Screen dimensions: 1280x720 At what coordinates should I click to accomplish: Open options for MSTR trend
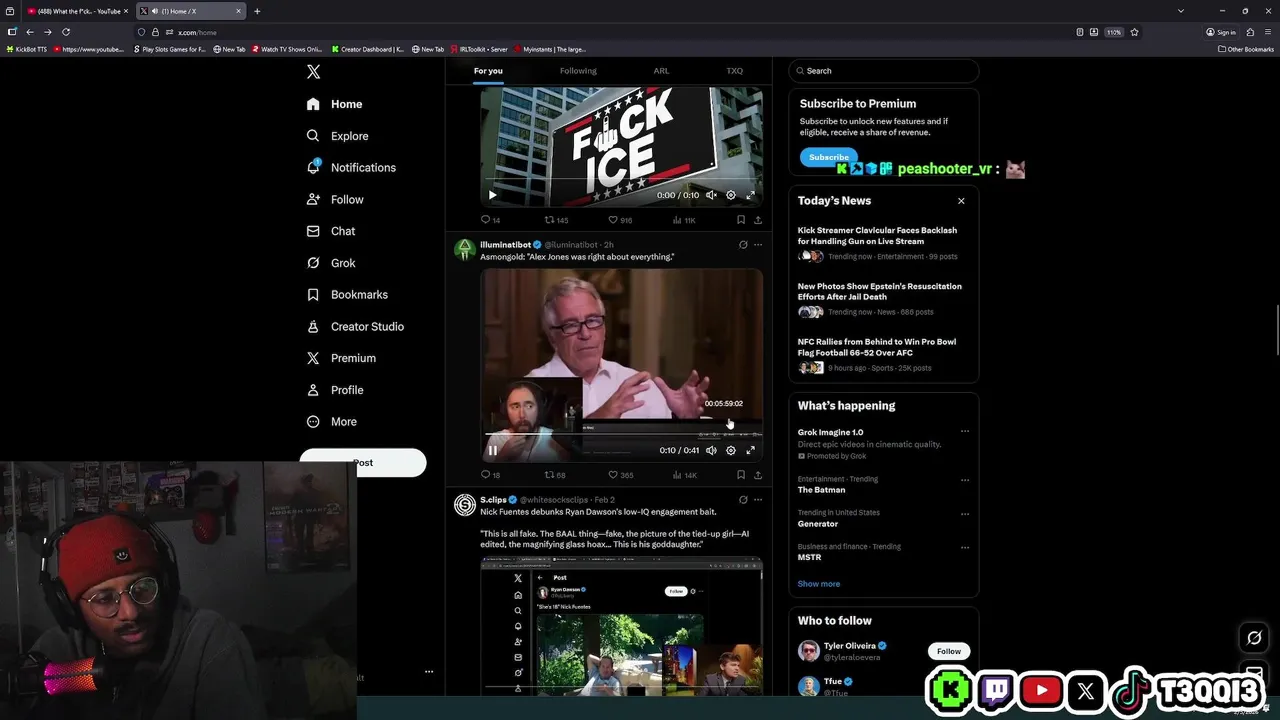[x=965, y=548]
